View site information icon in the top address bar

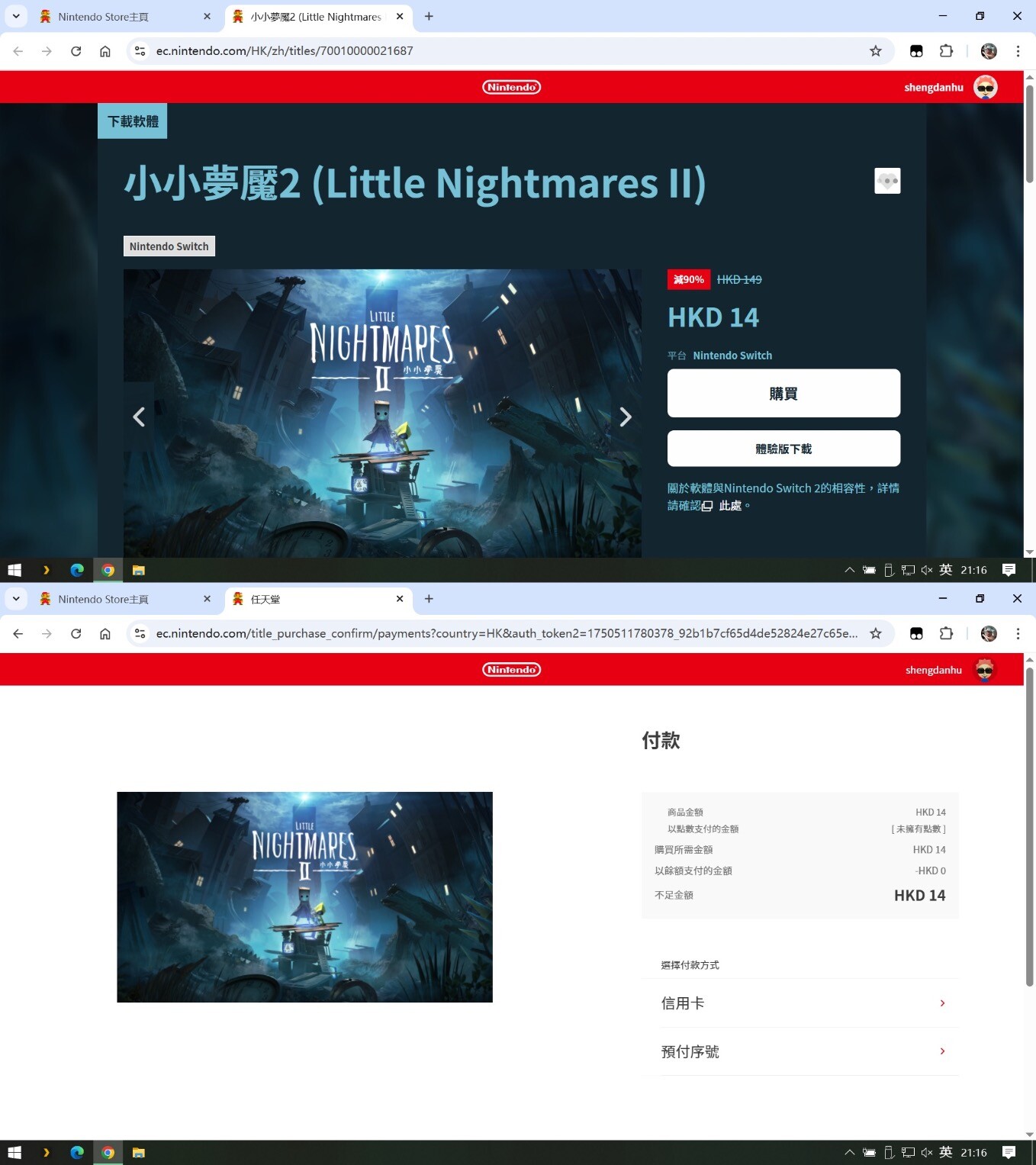[x=140, y=51]
